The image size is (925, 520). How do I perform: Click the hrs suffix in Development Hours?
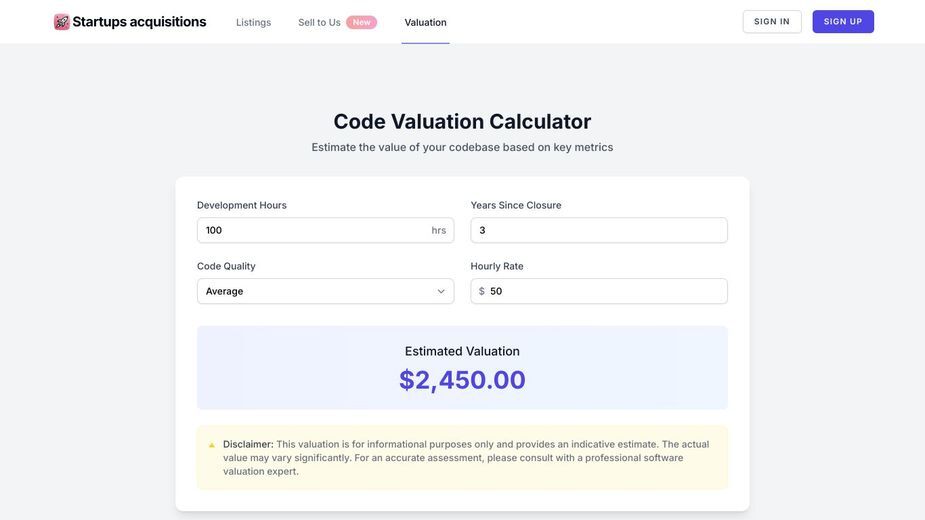click(x=438, y=231)
